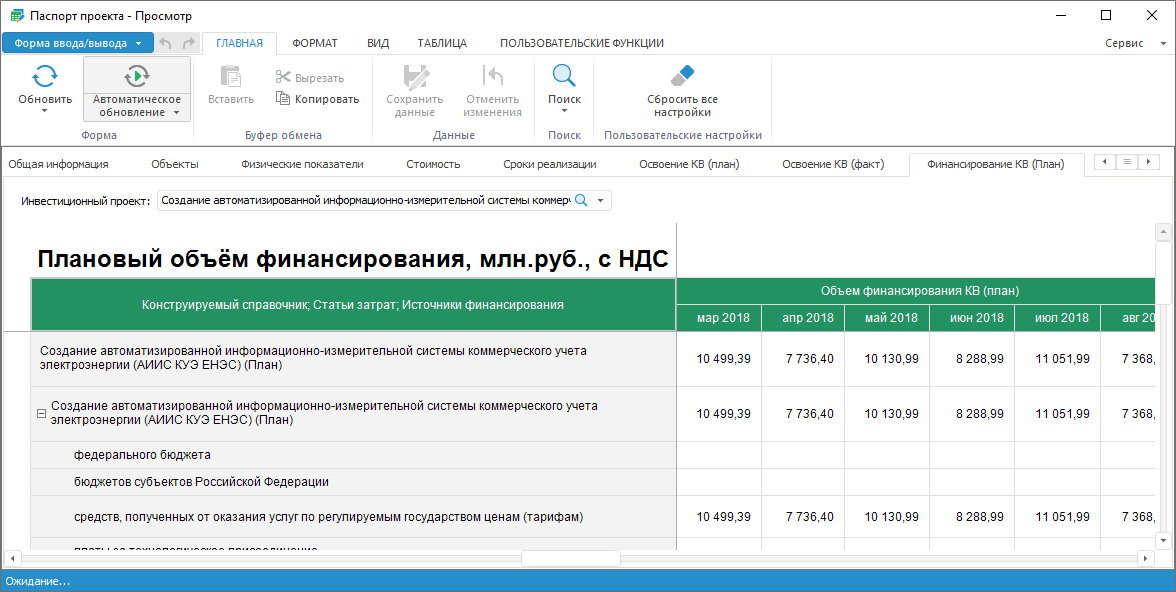The width and height of the screenshot is (1176, 592).
Task: Open the Освоение КВ (план) tab
Action: pyautogui.click(x=689, y=164)
